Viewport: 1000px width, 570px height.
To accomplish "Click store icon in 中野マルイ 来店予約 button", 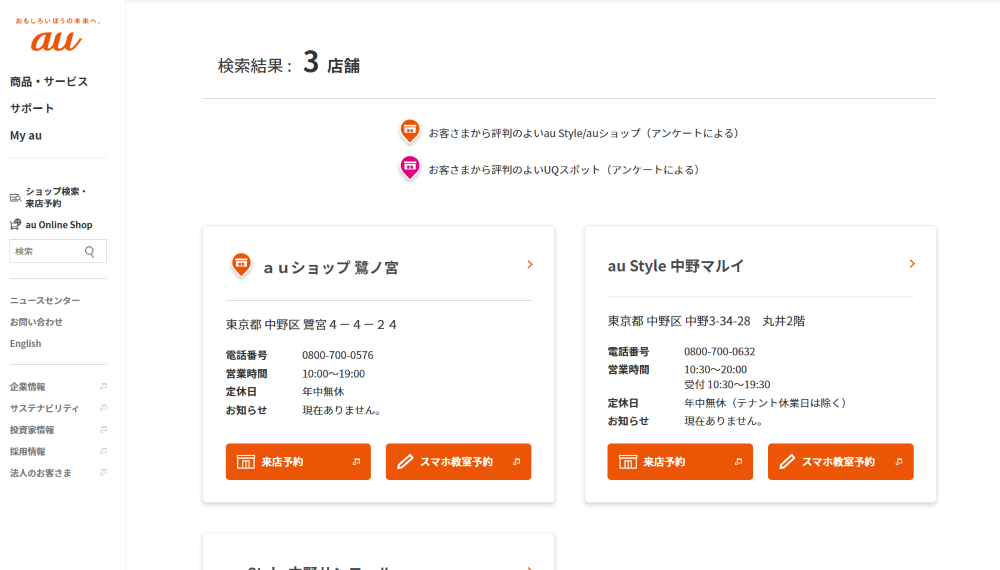I will pyautogui.click(x=628, y=462).
